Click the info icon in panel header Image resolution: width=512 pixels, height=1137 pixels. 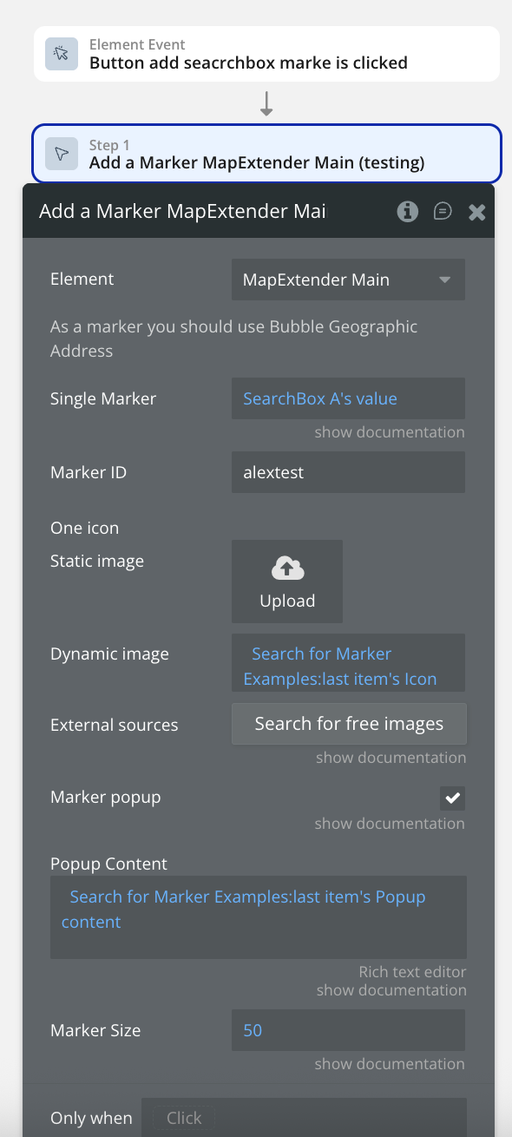tap(408, 212)
